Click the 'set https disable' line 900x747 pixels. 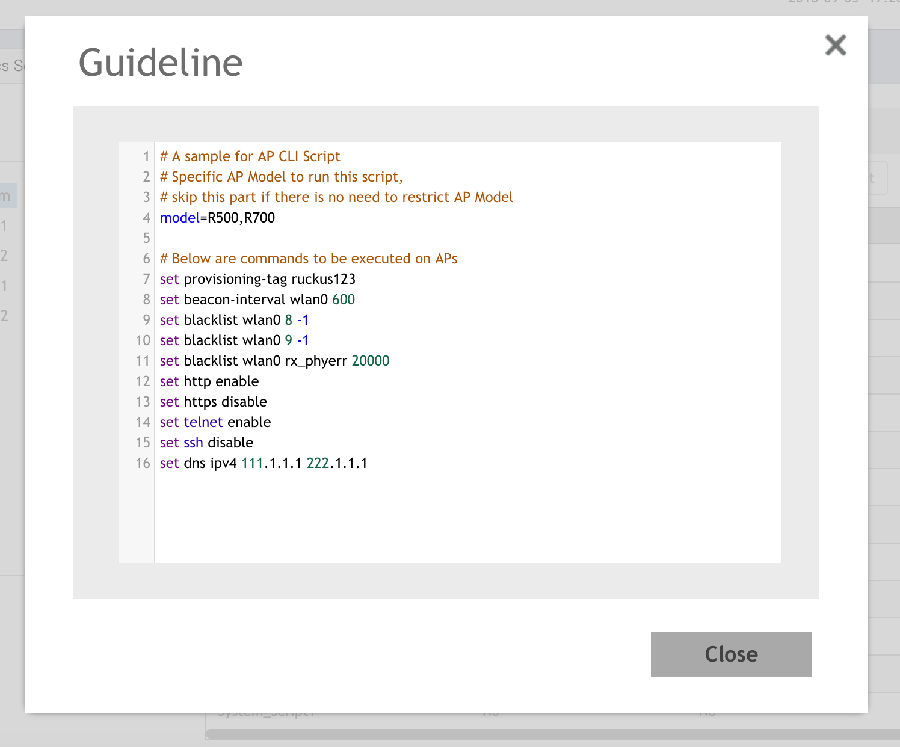(x=213, y=402)
